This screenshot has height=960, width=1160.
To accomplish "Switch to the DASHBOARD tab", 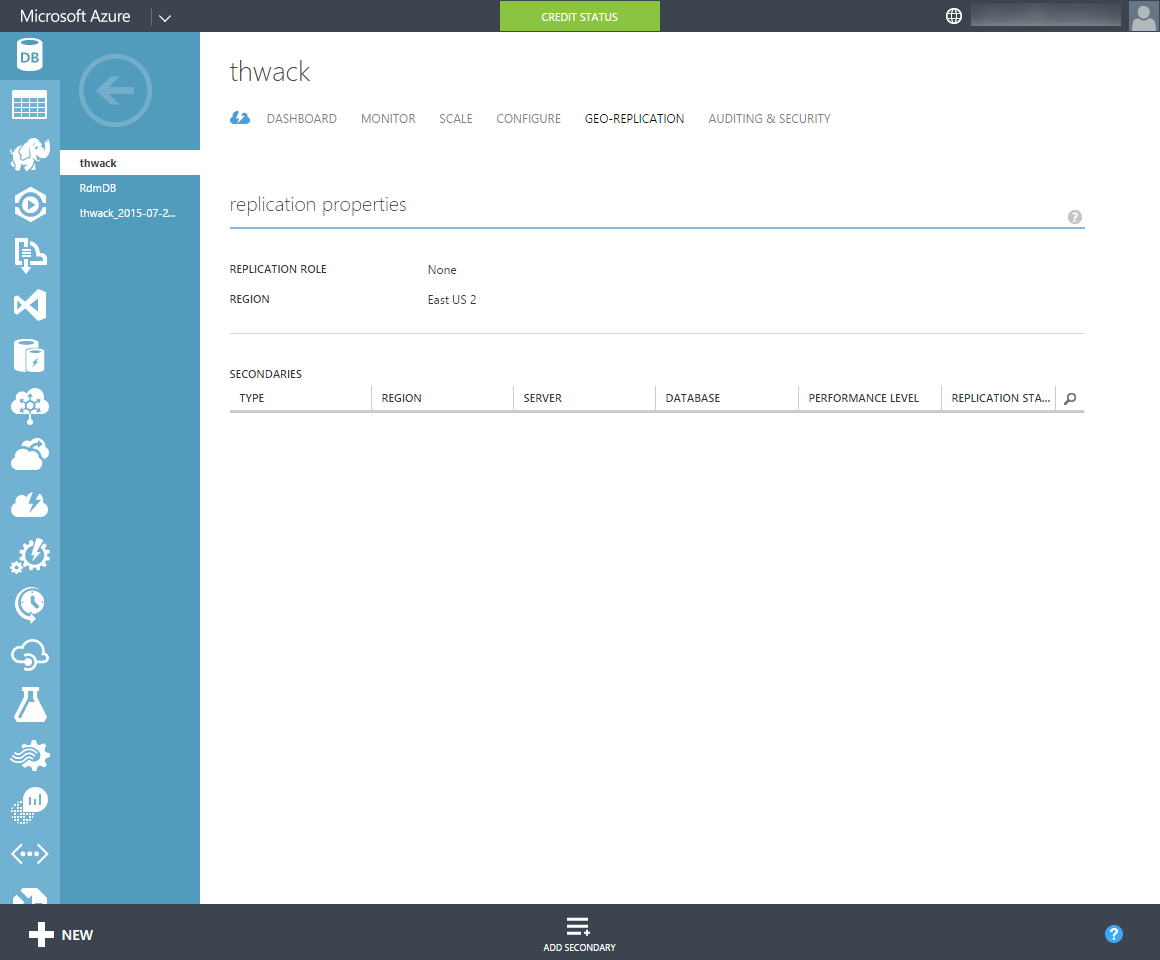I will click(302, 118).
